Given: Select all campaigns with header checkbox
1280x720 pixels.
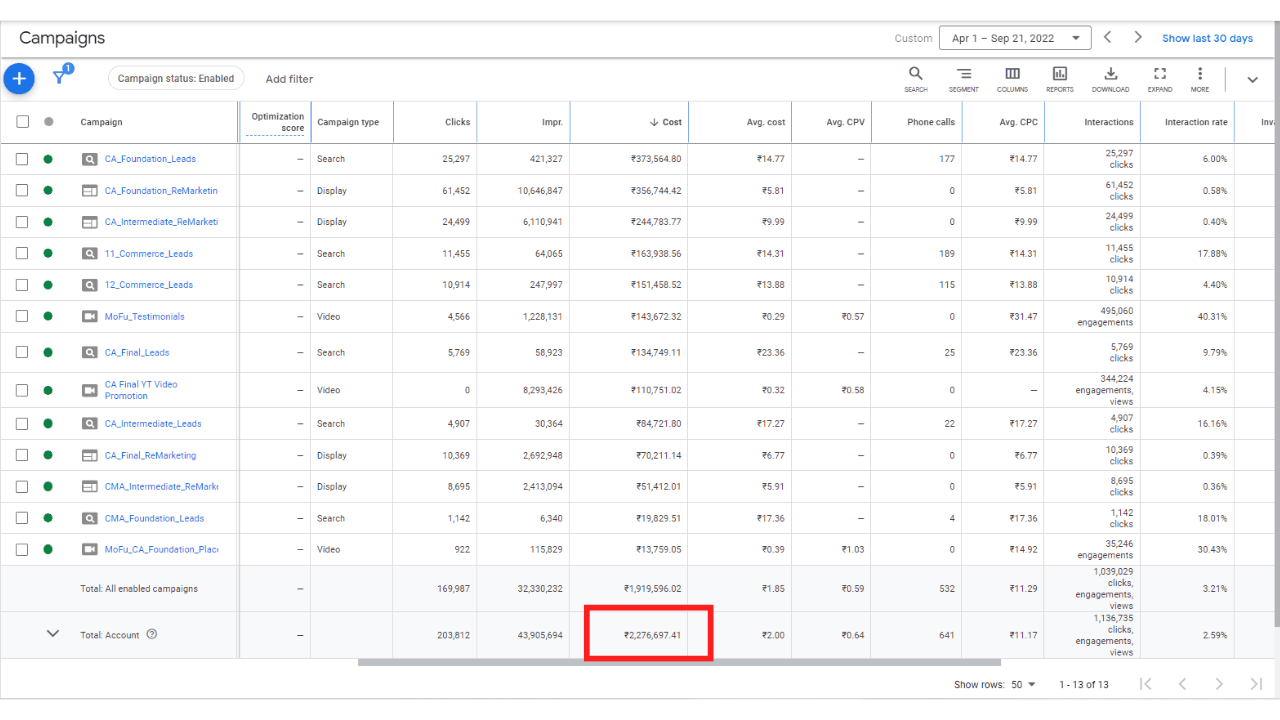Looking at the screenshot, I should [23, 122].
